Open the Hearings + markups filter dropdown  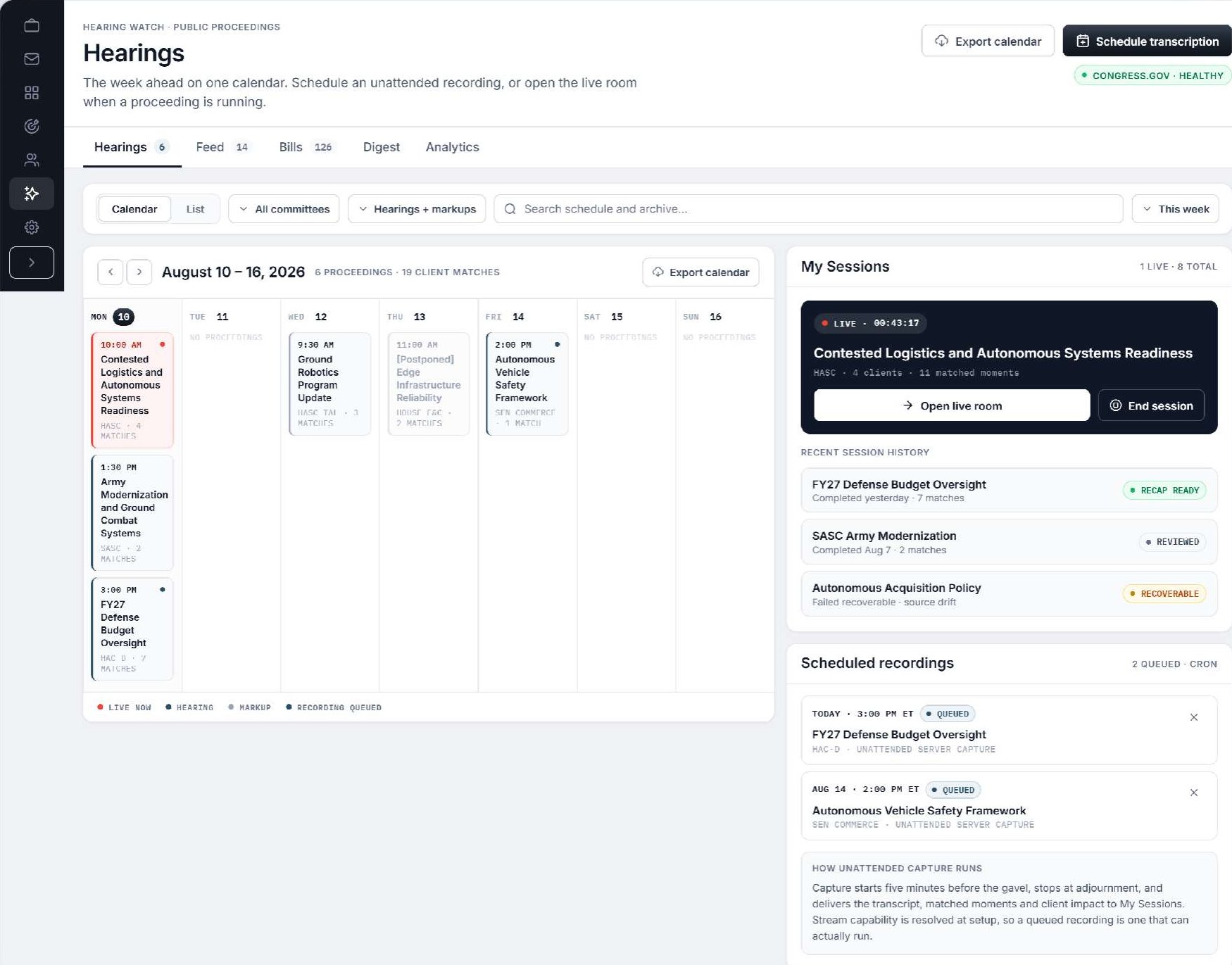(417, 209)
